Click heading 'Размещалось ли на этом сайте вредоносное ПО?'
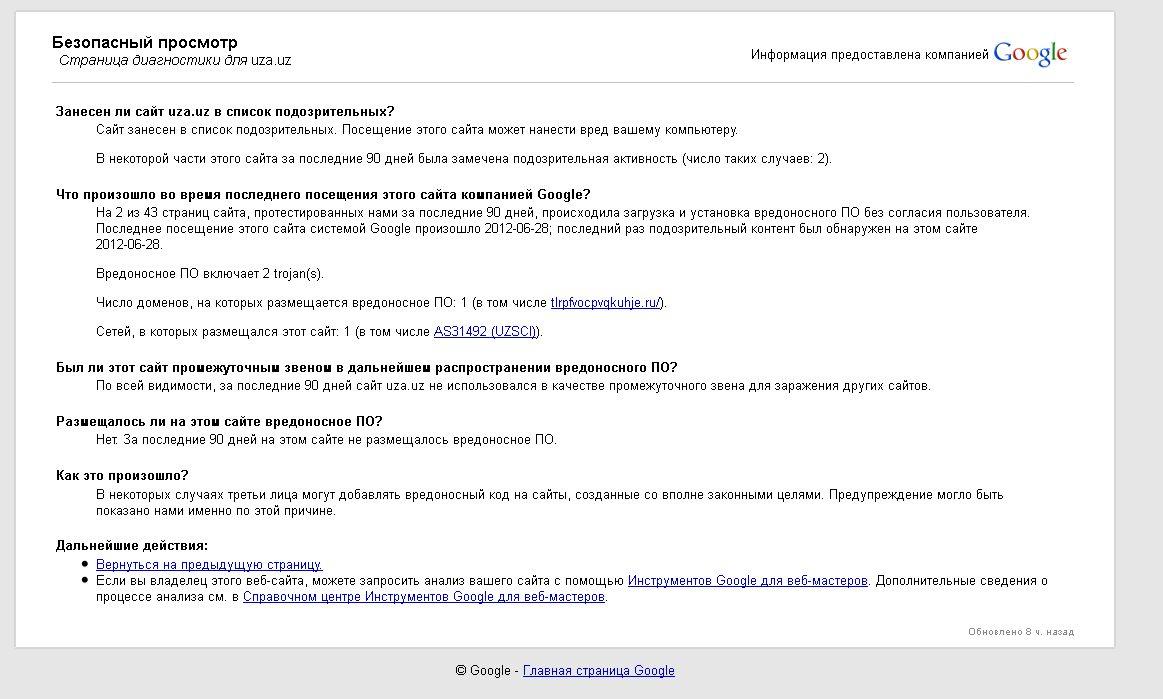The width and height of the screenshot is (1163, 699). pyautogui.click(x=219, y=421)
